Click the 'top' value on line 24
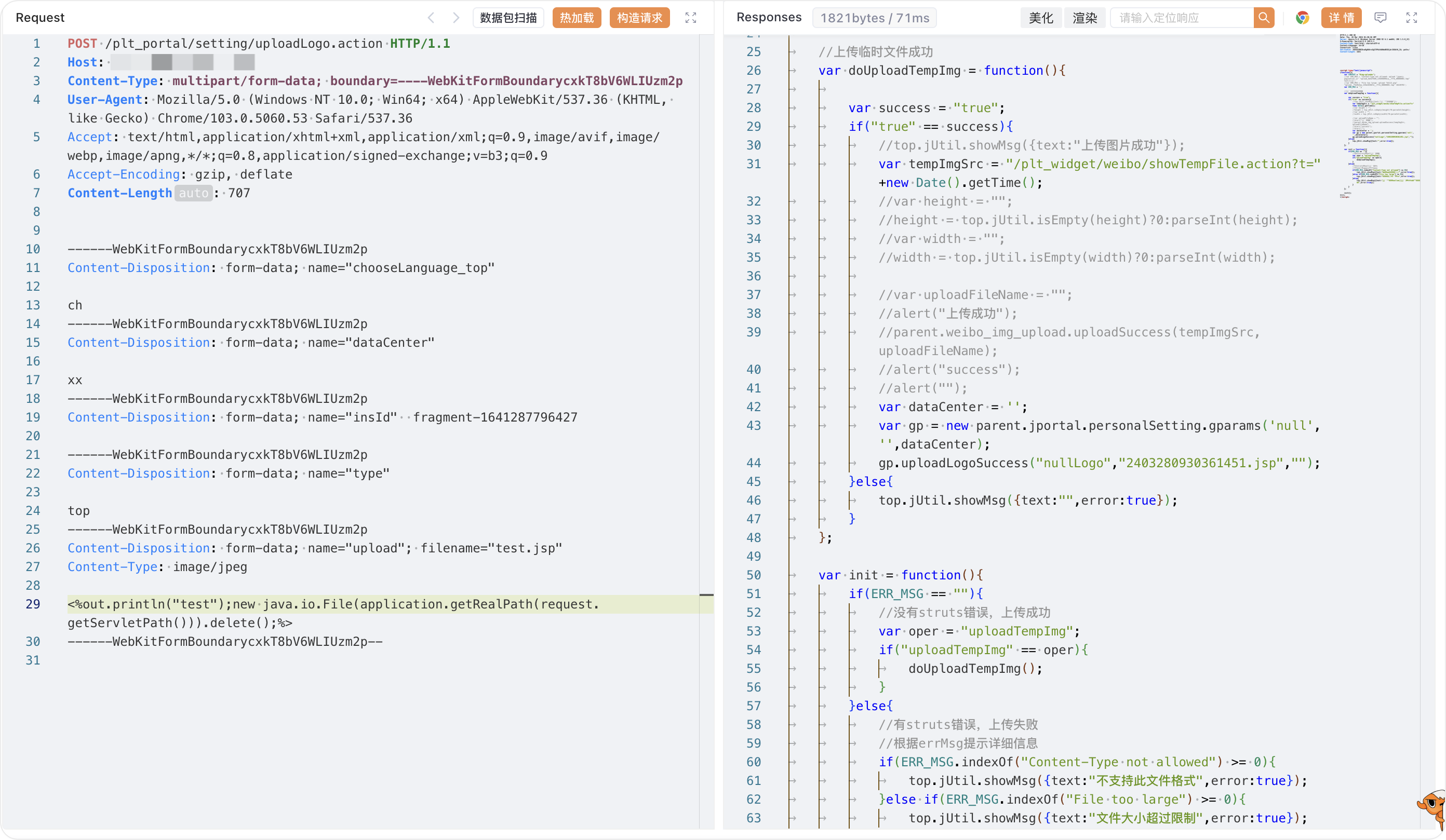The width and height of the screenshot is (1446, 840). [78, 511]
